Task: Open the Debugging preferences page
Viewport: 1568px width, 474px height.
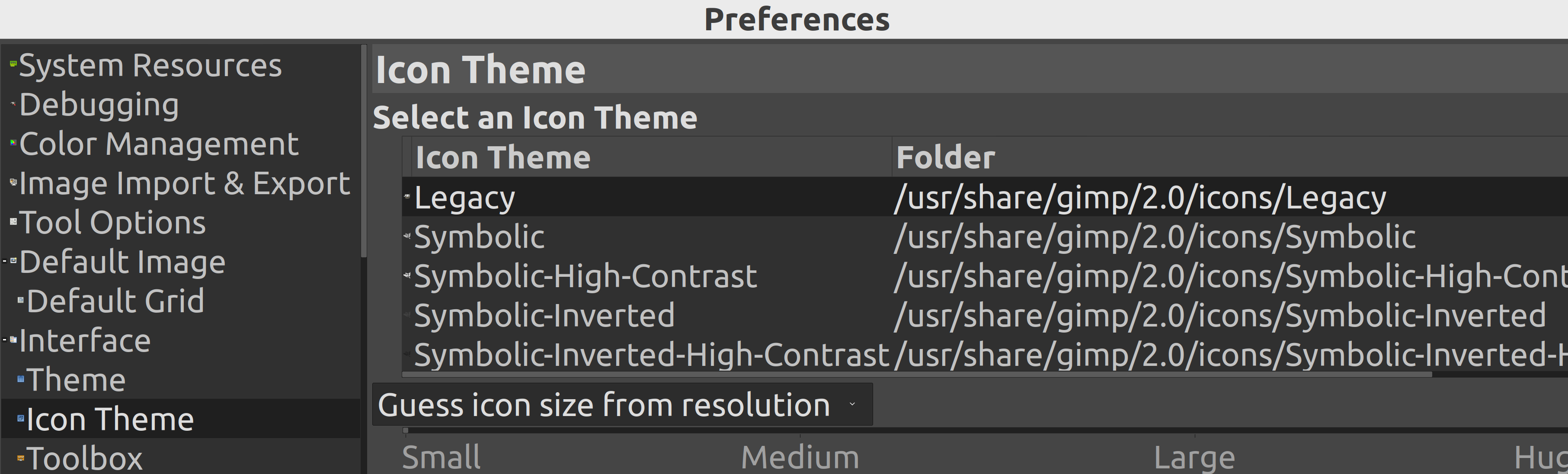Action: [x=99, y=104]
